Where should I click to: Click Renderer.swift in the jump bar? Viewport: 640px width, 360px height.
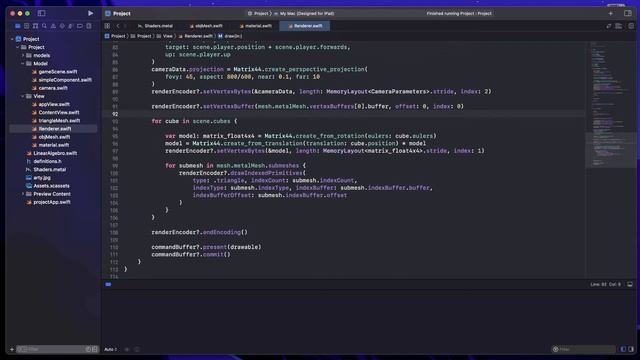tap(196, 36)
